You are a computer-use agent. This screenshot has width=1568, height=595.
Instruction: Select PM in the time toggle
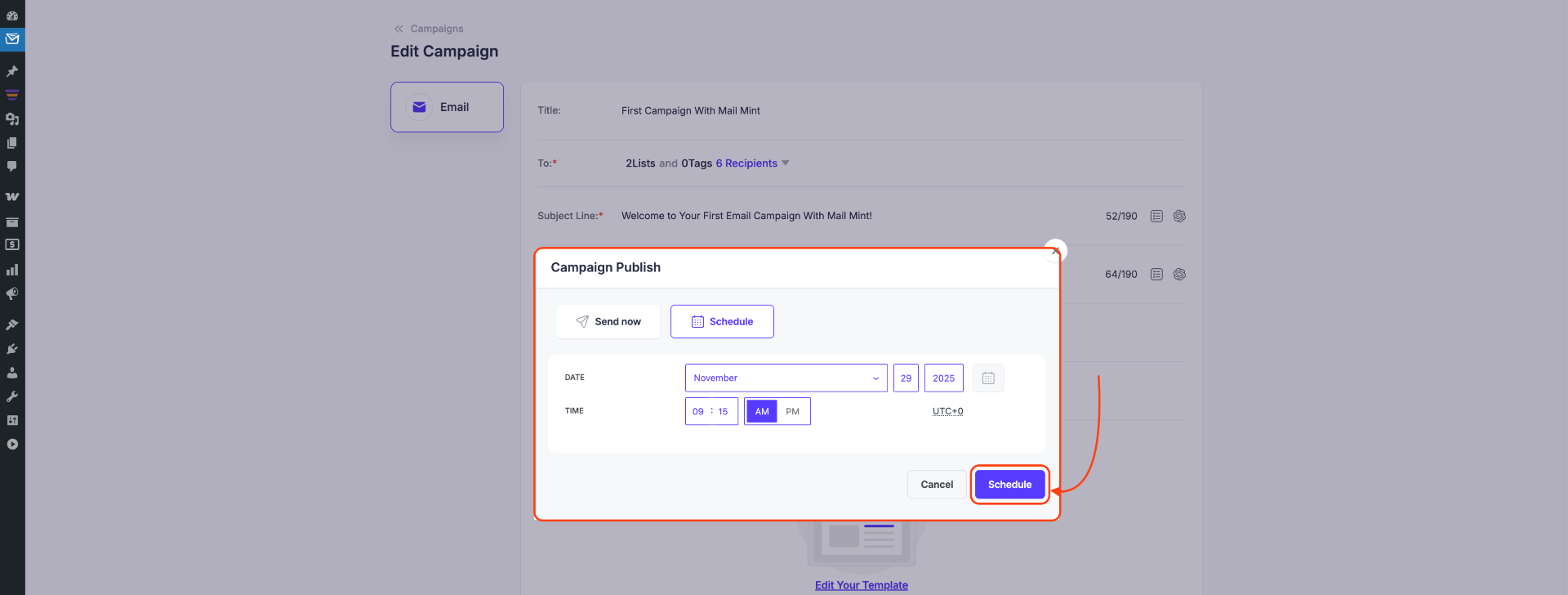793,411
